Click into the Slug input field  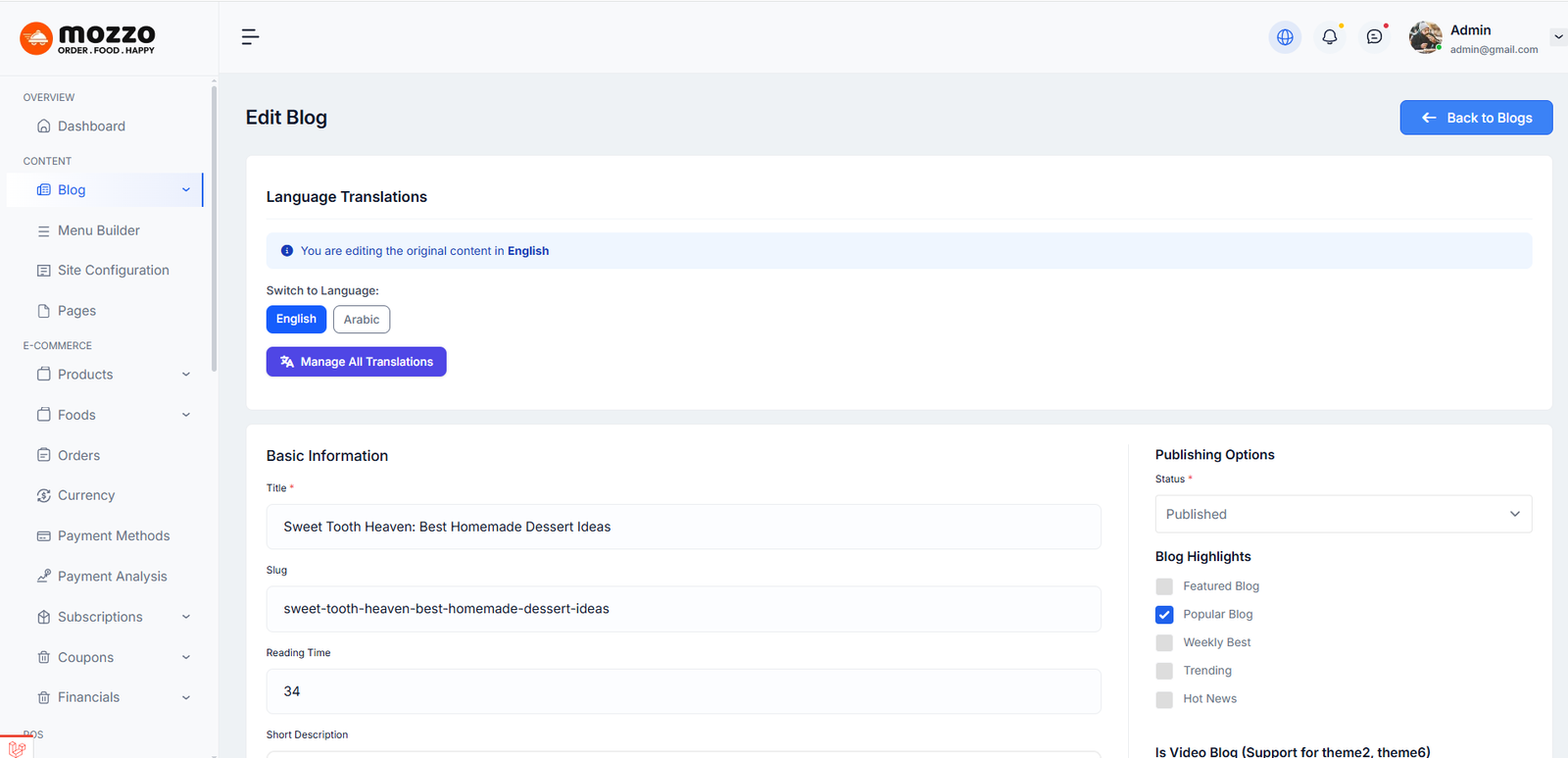(x=683, y=609)
